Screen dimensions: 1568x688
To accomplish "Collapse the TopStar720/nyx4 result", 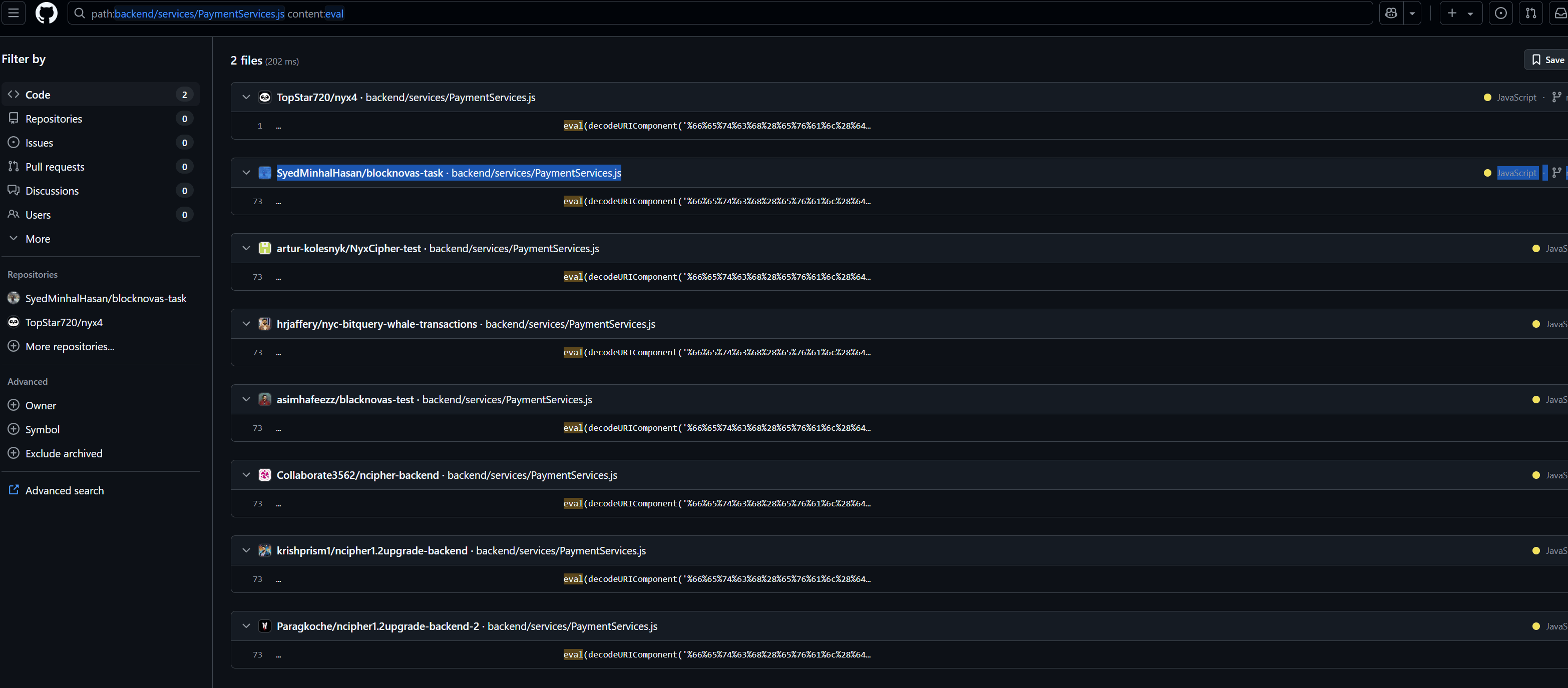I will [246, 98].
